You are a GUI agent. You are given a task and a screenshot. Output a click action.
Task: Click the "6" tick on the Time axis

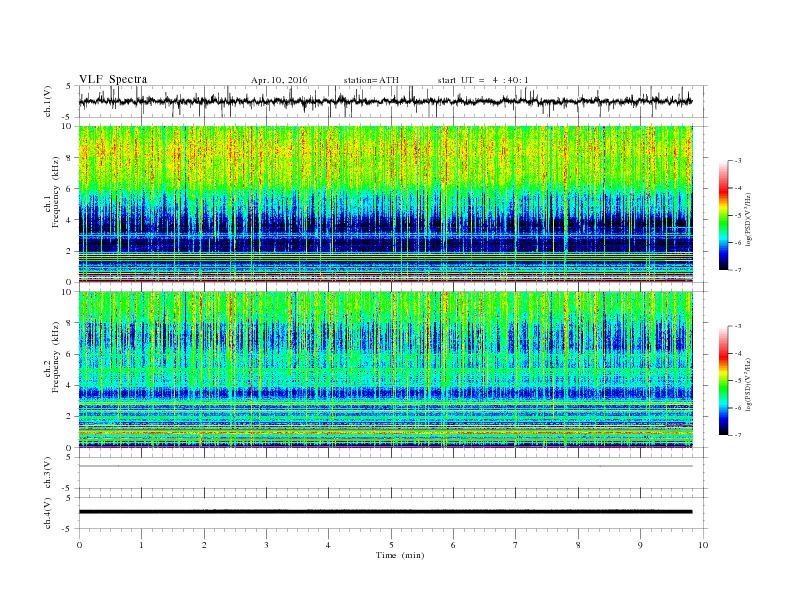(453, 545)
